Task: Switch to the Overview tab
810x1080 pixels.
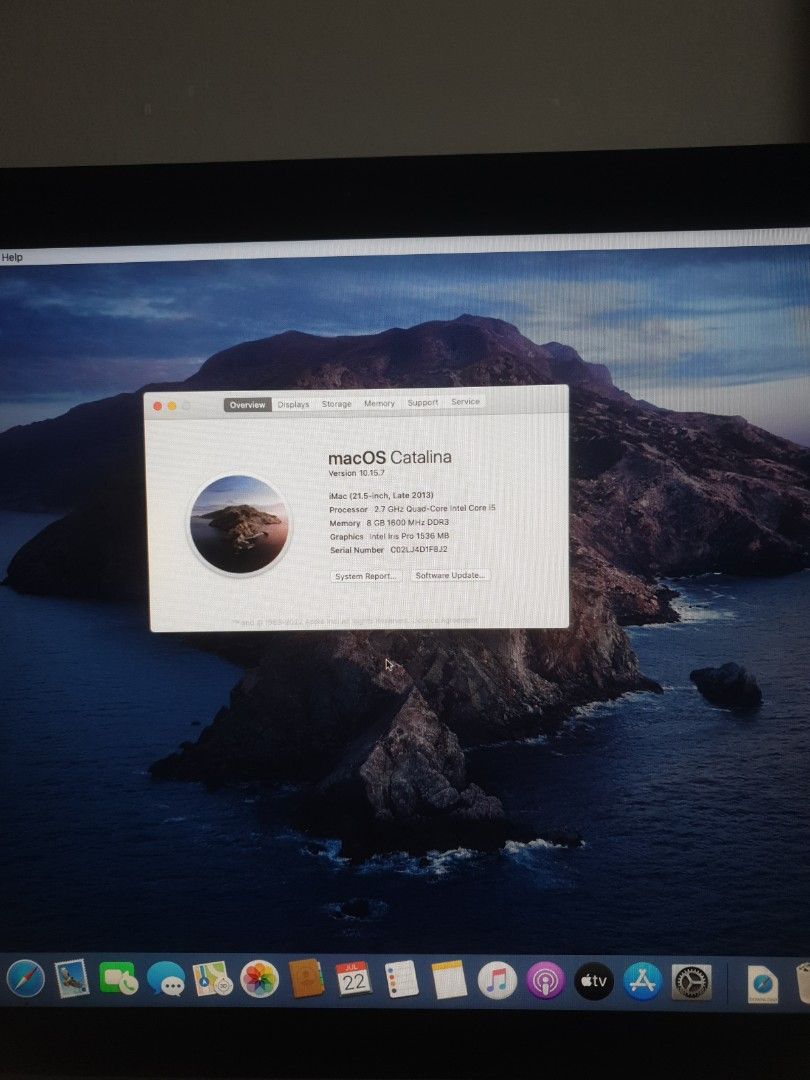Action: [247, 405]
